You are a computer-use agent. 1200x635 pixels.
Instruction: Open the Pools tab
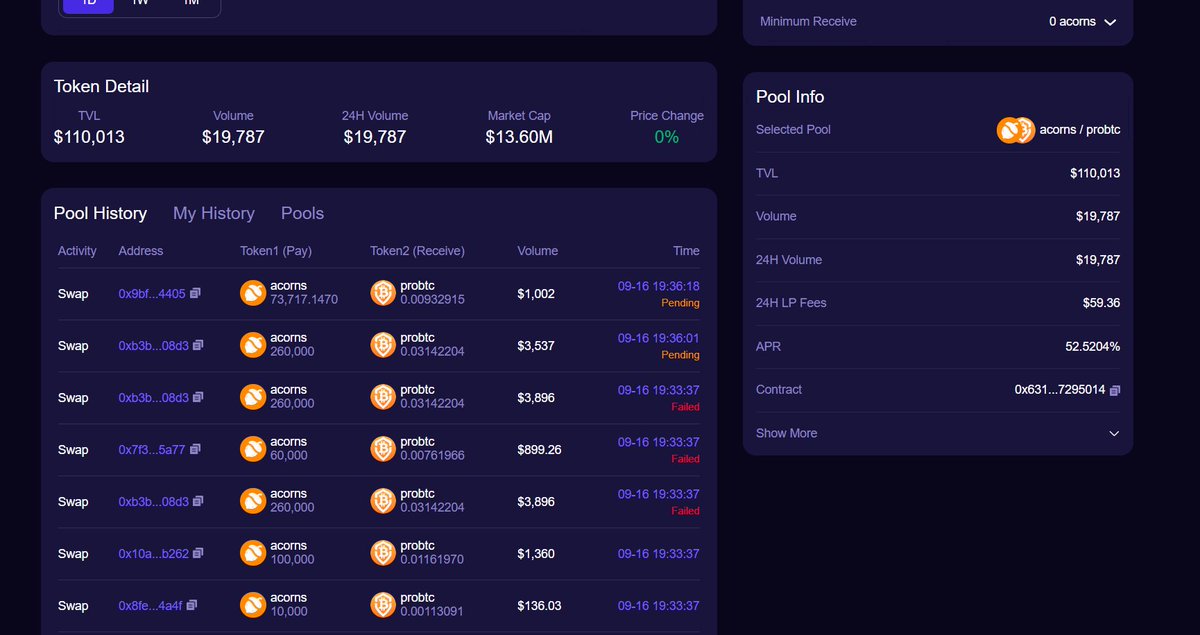[303, 213]
